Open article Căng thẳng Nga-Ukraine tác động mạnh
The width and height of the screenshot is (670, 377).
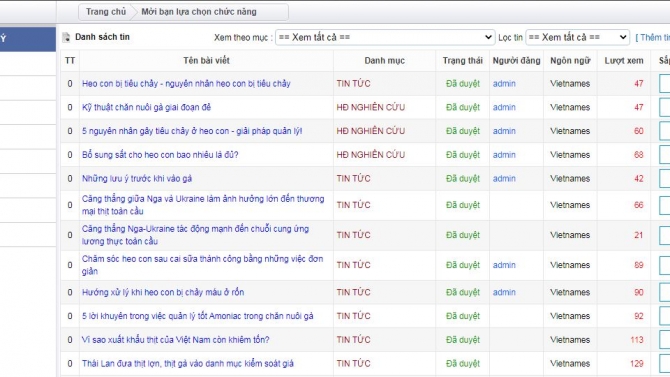pyautogui.click(x=195, y=235)
